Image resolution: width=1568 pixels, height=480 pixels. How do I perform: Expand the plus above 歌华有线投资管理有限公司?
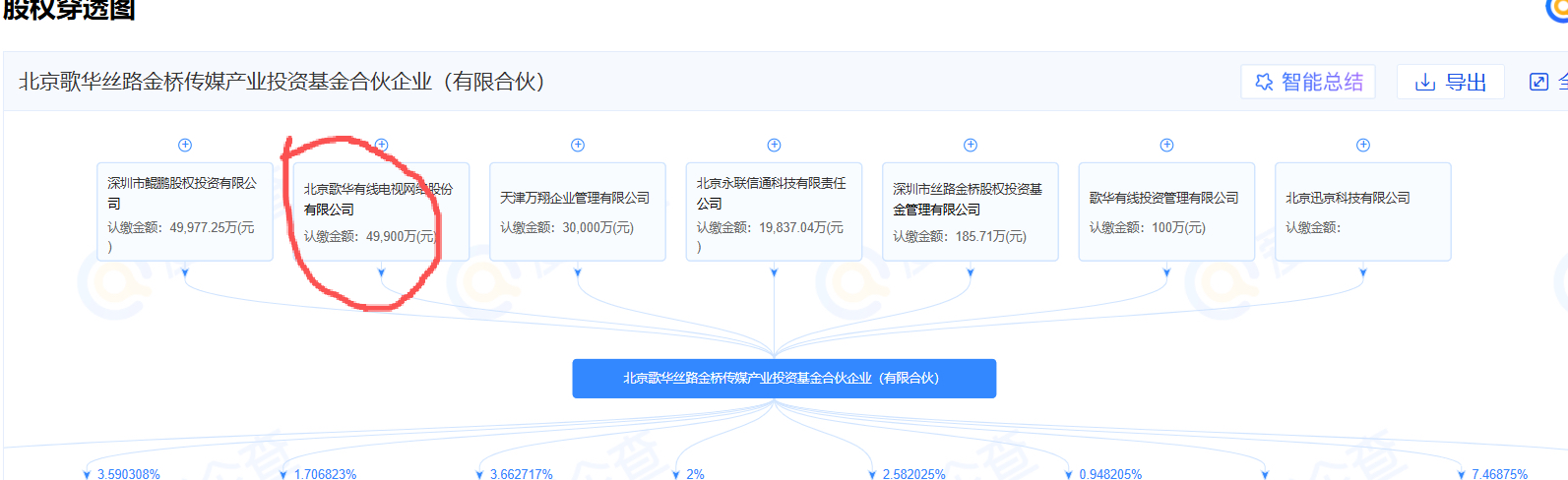[x=1166, y=145]
